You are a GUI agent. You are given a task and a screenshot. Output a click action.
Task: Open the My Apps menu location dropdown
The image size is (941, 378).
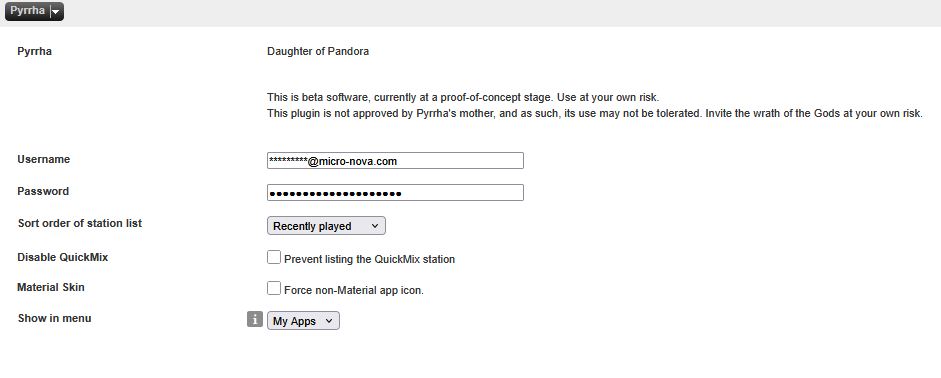coord(303,320)
